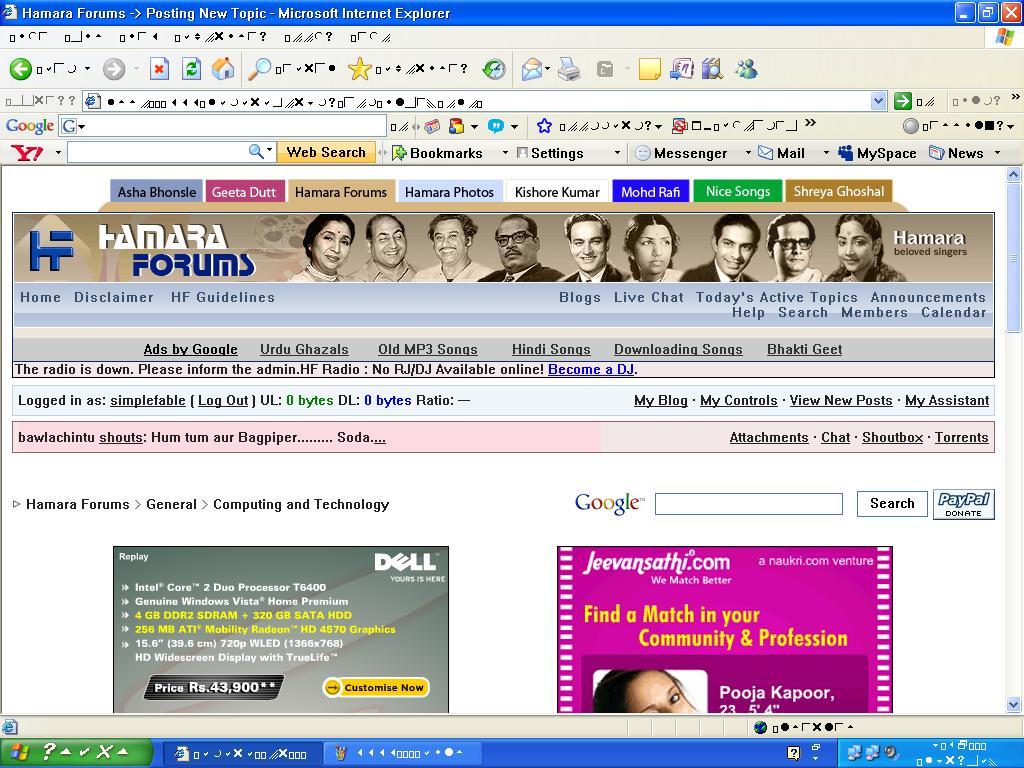Screen dimensions: 1024x768
Task: Open the Shoutbox link
Action: [x=892, y=438]
